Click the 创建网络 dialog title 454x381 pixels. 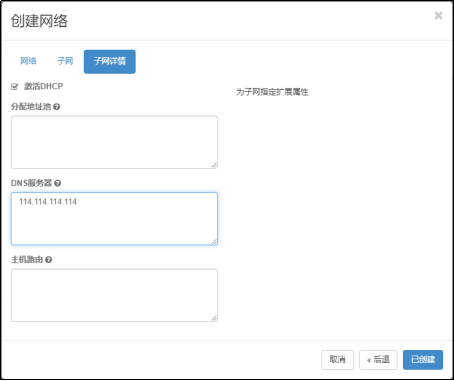[x=39, y=21]
